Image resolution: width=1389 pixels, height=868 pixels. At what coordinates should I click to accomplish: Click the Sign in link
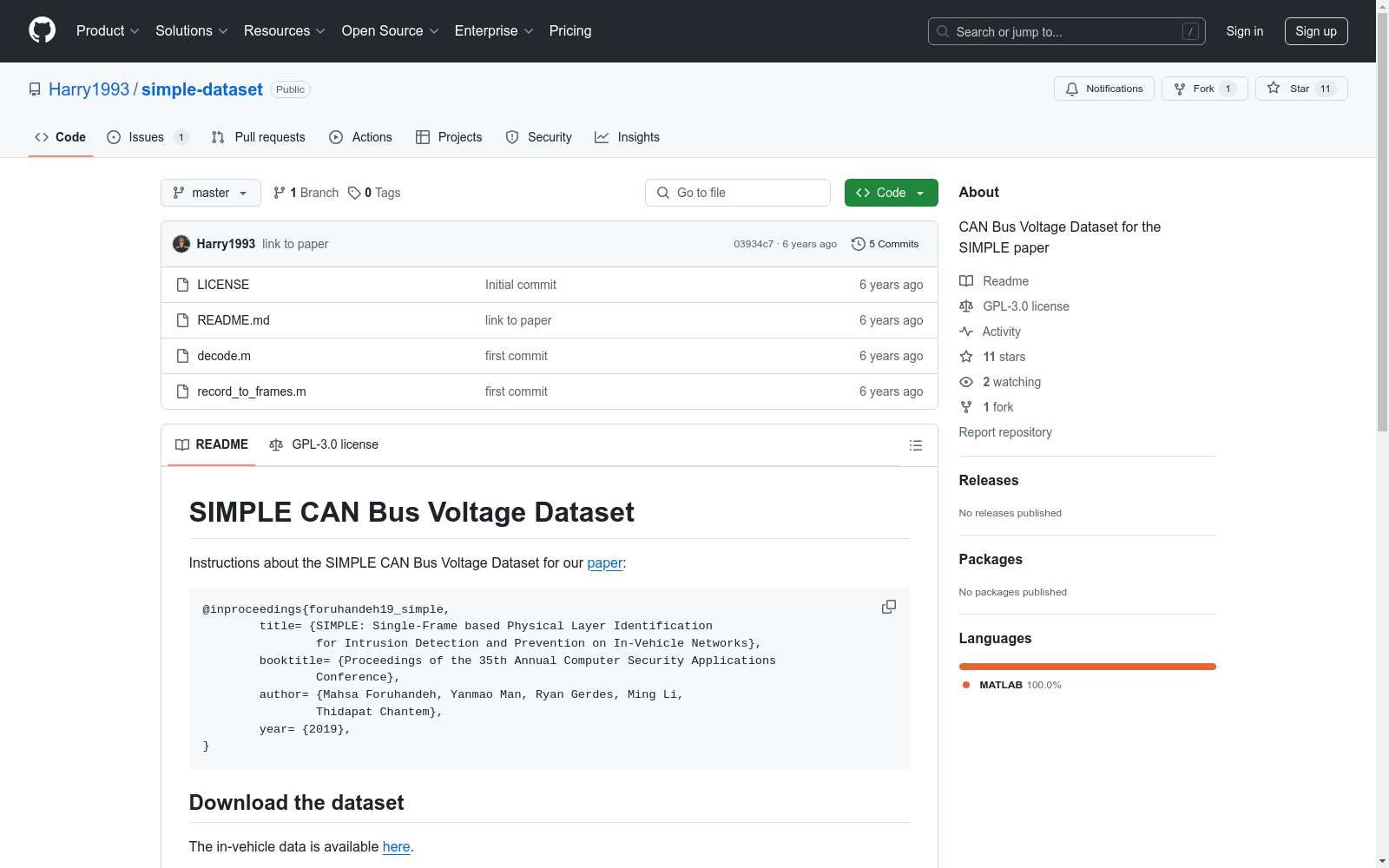click(x=1245, y=31)
